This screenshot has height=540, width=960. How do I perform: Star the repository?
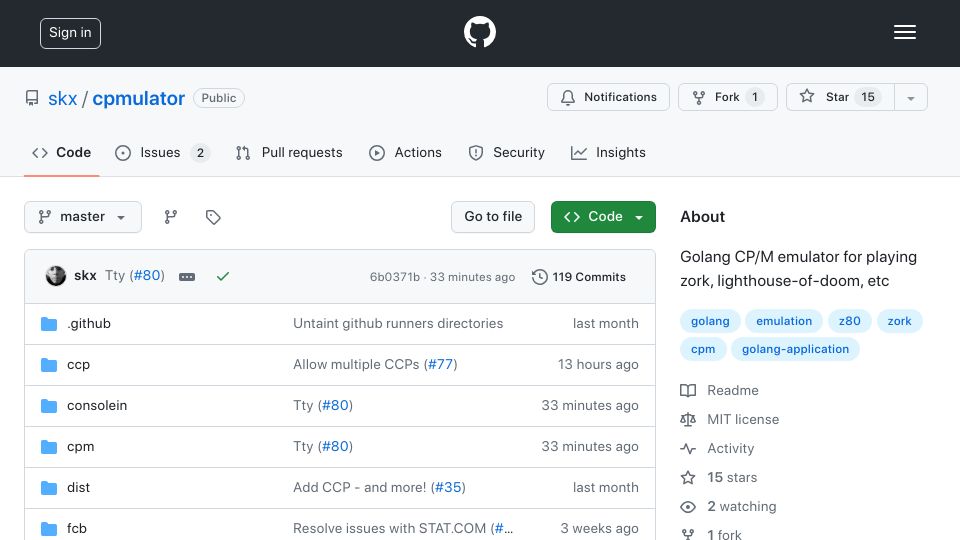point(840,97)
